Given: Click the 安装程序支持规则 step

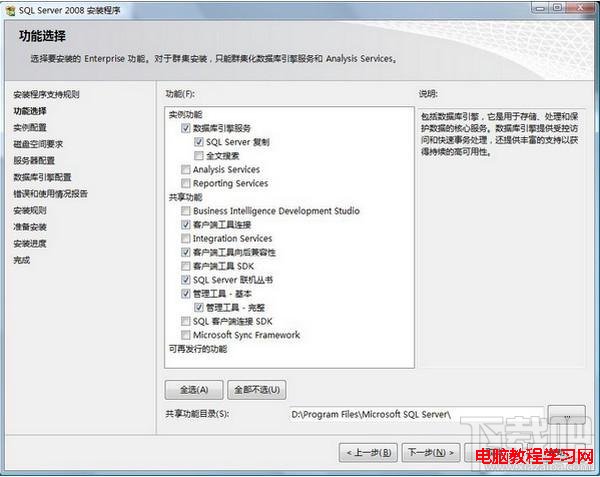Looking at the screenshot, I should tap(46, 94).
